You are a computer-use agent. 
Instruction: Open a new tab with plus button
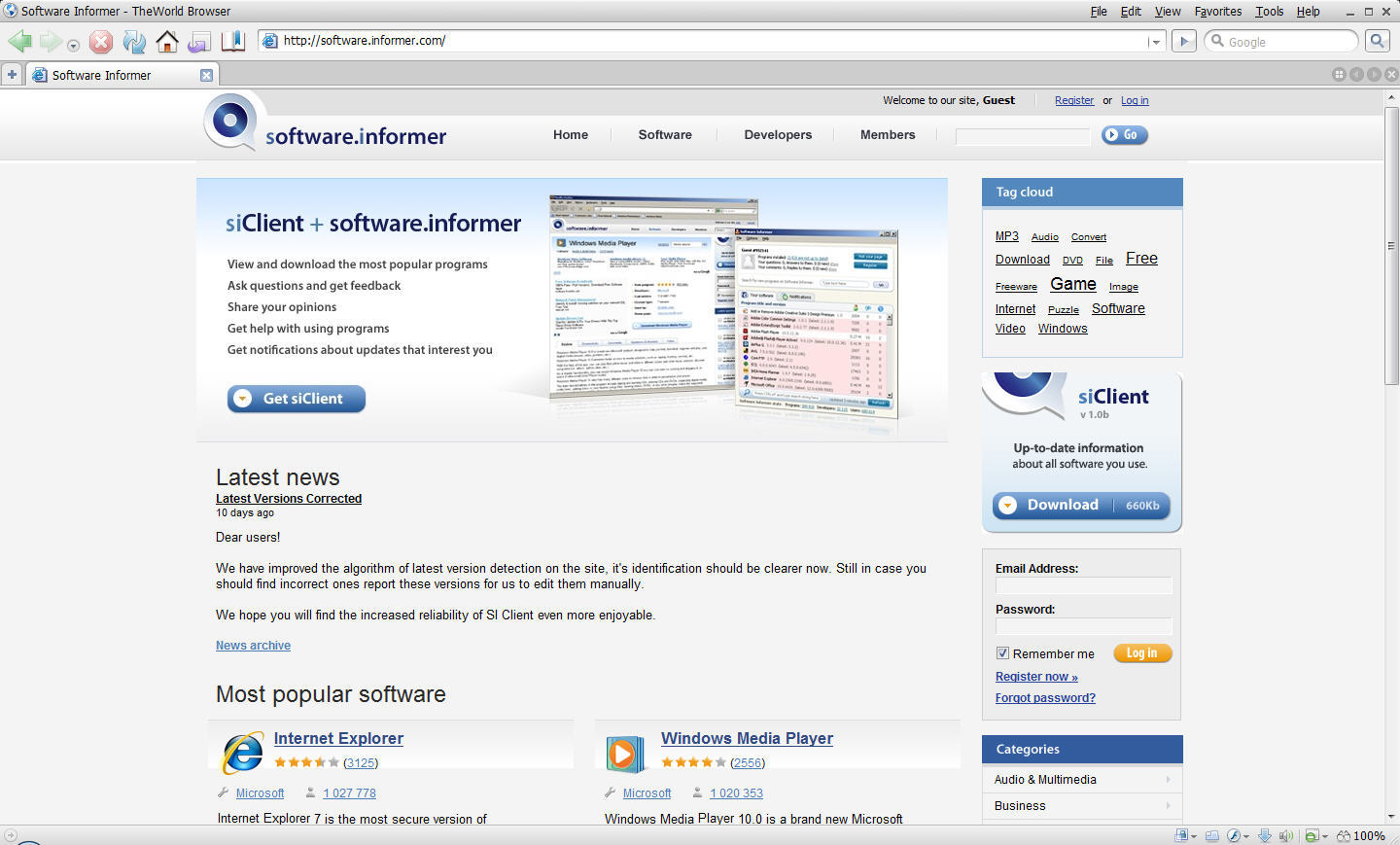pos(12,75)
